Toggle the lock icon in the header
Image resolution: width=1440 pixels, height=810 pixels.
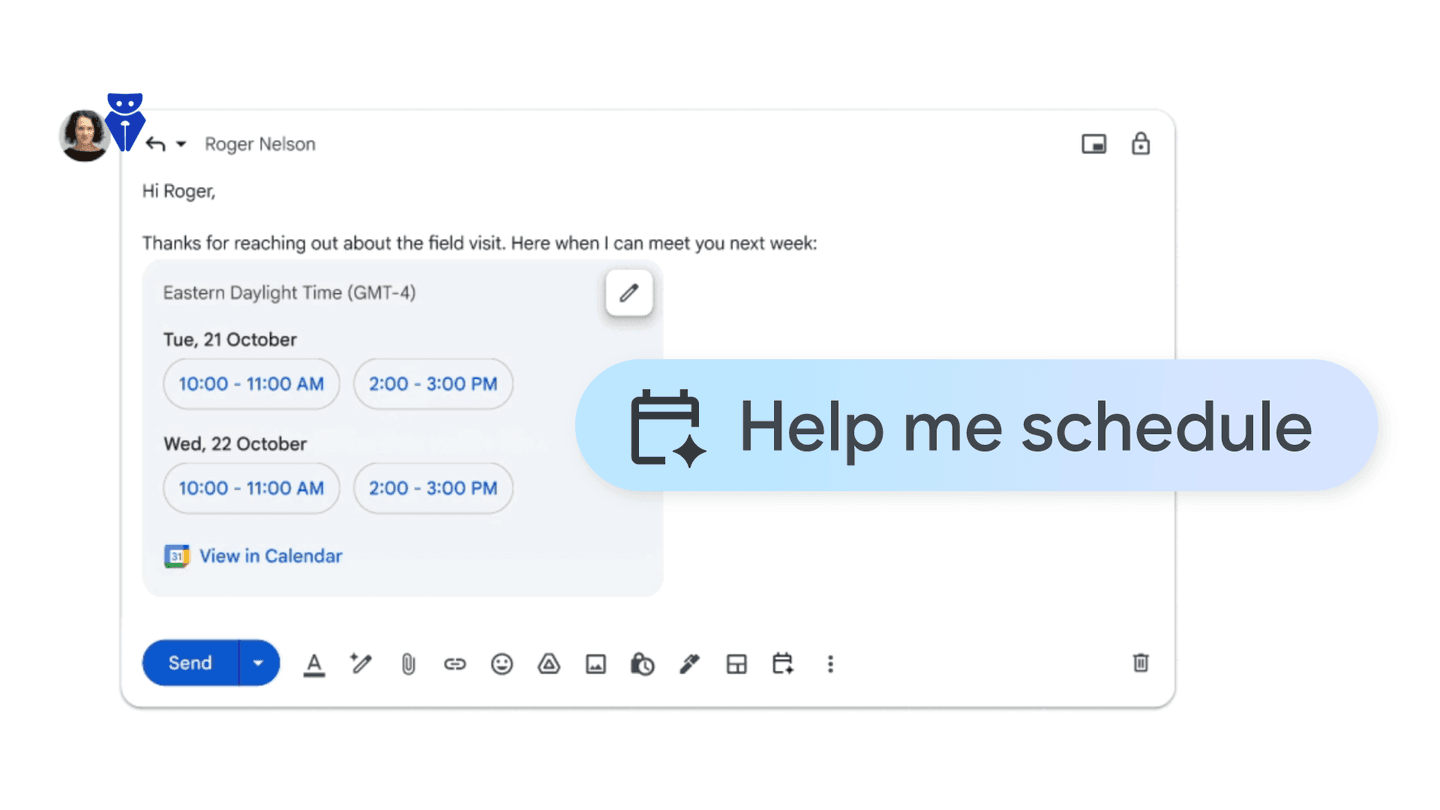(x=1141, y=144)
